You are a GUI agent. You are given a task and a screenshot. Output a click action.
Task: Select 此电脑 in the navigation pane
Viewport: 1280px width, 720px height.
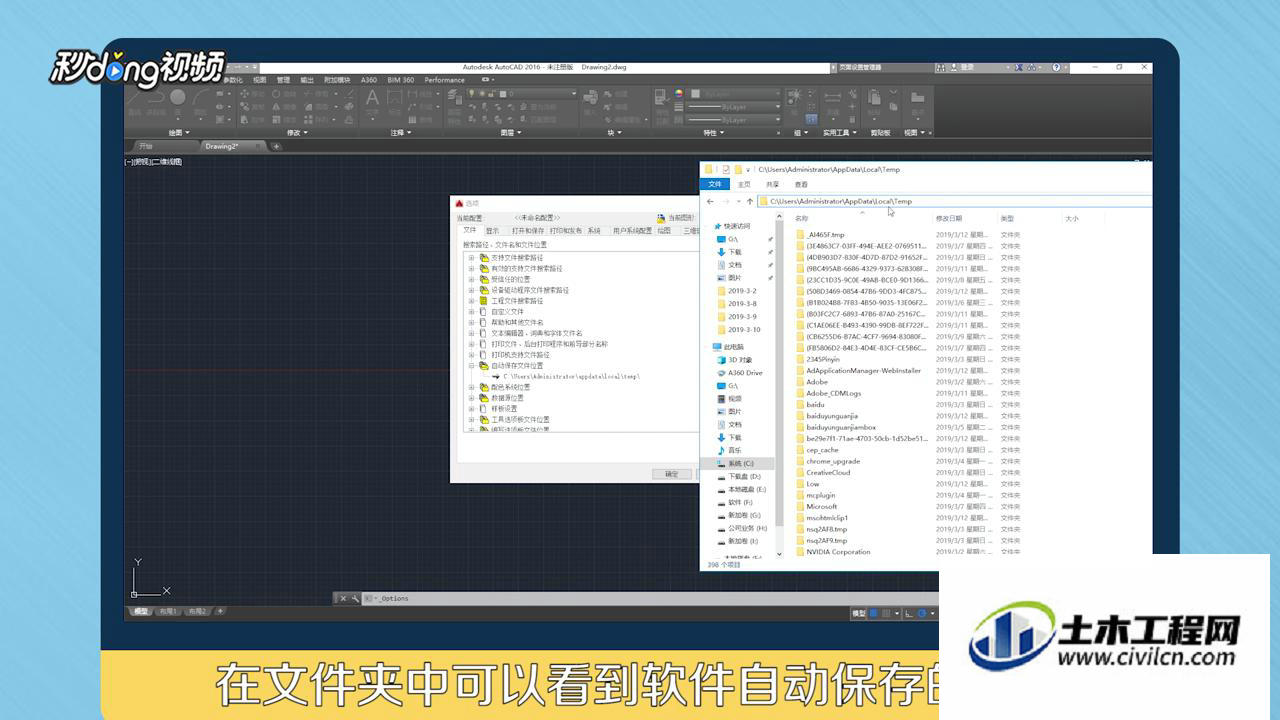(727, 347)
